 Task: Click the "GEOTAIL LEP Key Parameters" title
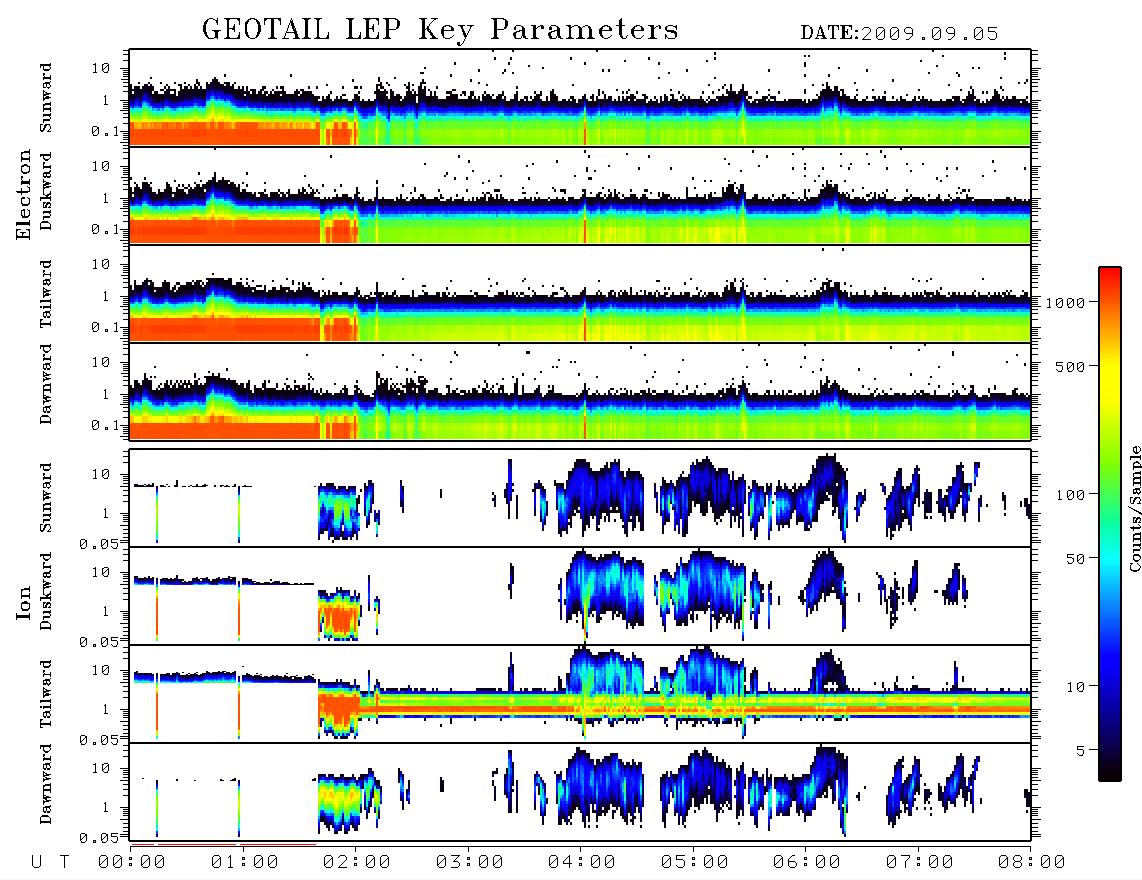[x=440, y=30]
